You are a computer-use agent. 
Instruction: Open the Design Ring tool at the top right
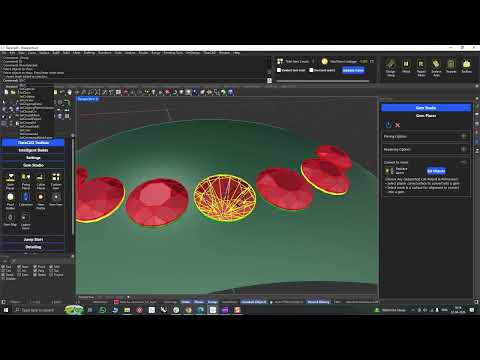point(391,68)
